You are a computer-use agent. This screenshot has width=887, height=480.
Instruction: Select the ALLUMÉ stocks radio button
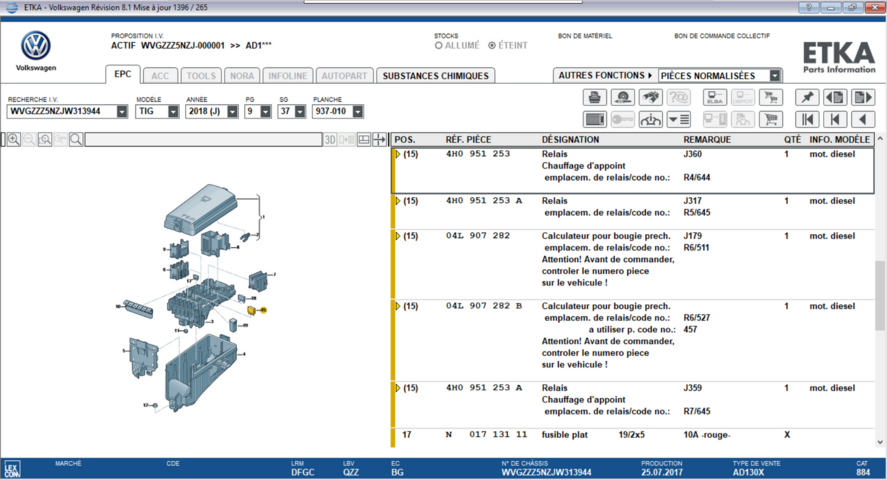(x=438, y=46)
